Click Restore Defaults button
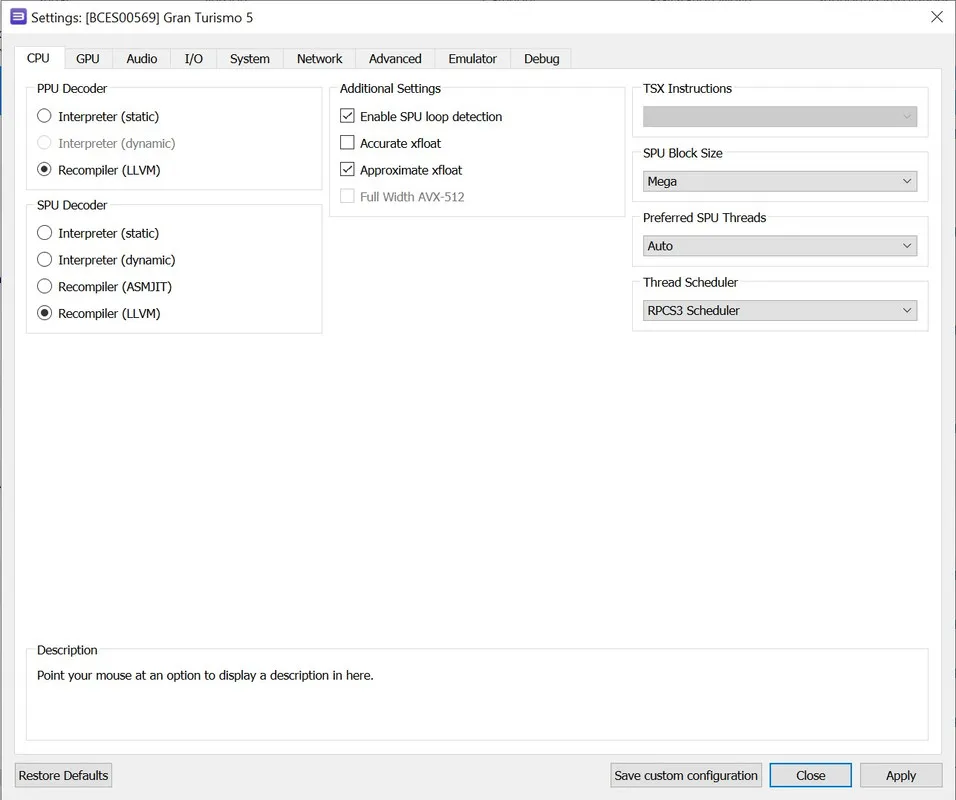This screenshot has width=956, height=800. click(x=63, y=776)
